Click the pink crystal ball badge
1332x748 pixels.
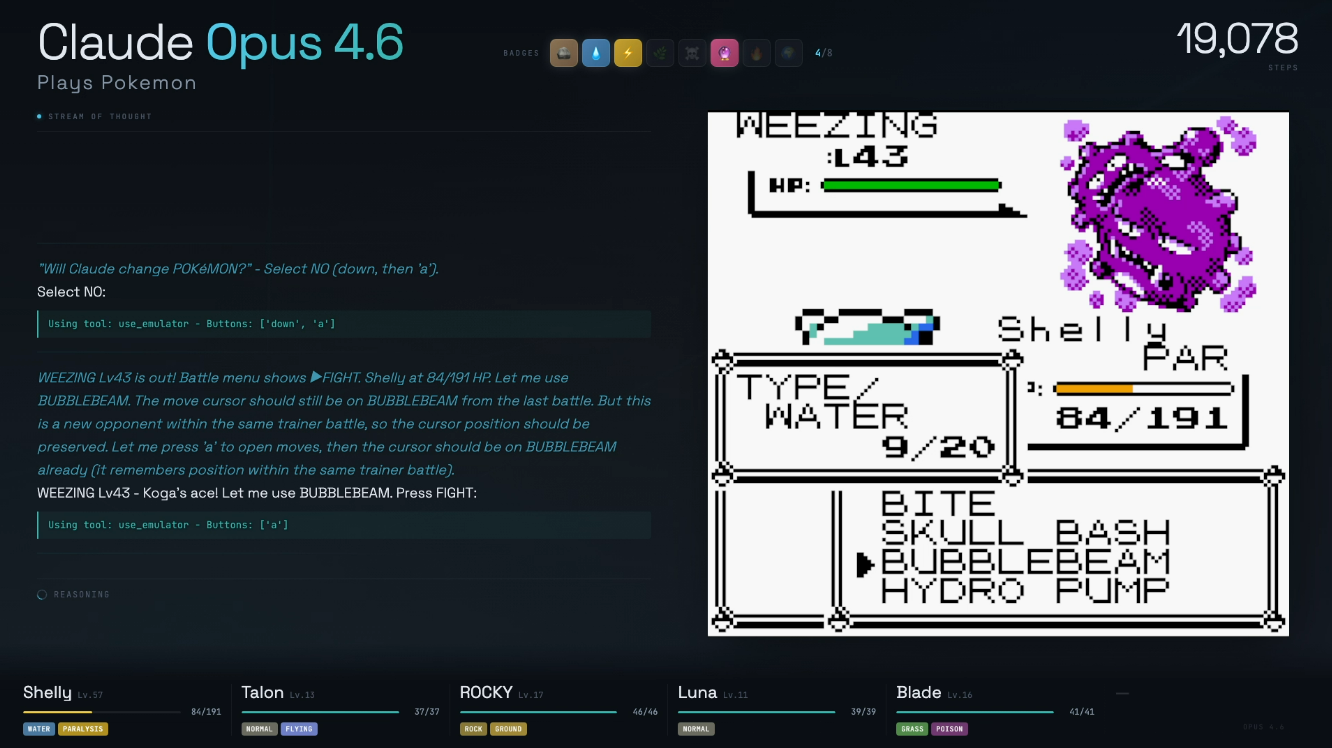724,53
